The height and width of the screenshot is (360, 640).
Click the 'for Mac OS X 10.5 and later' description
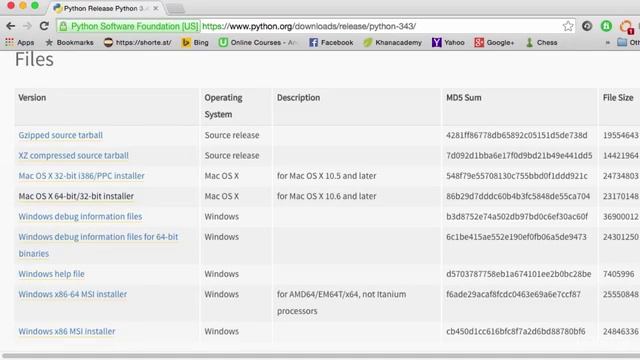(x=327, y=176)
